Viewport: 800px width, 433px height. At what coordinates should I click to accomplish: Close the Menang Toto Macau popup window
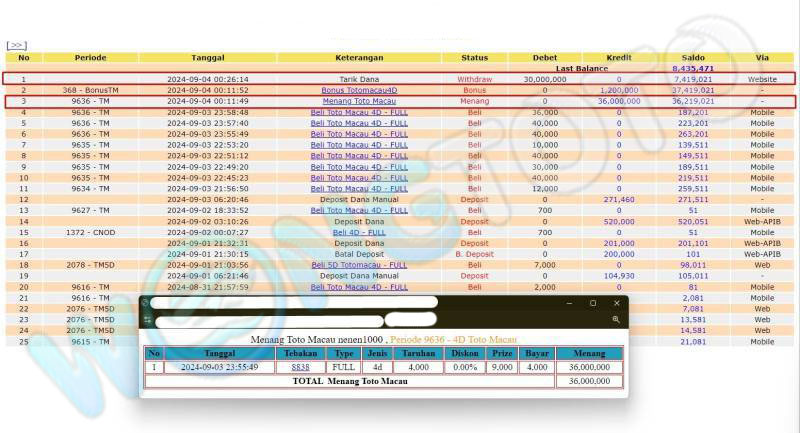pos(617,303)
